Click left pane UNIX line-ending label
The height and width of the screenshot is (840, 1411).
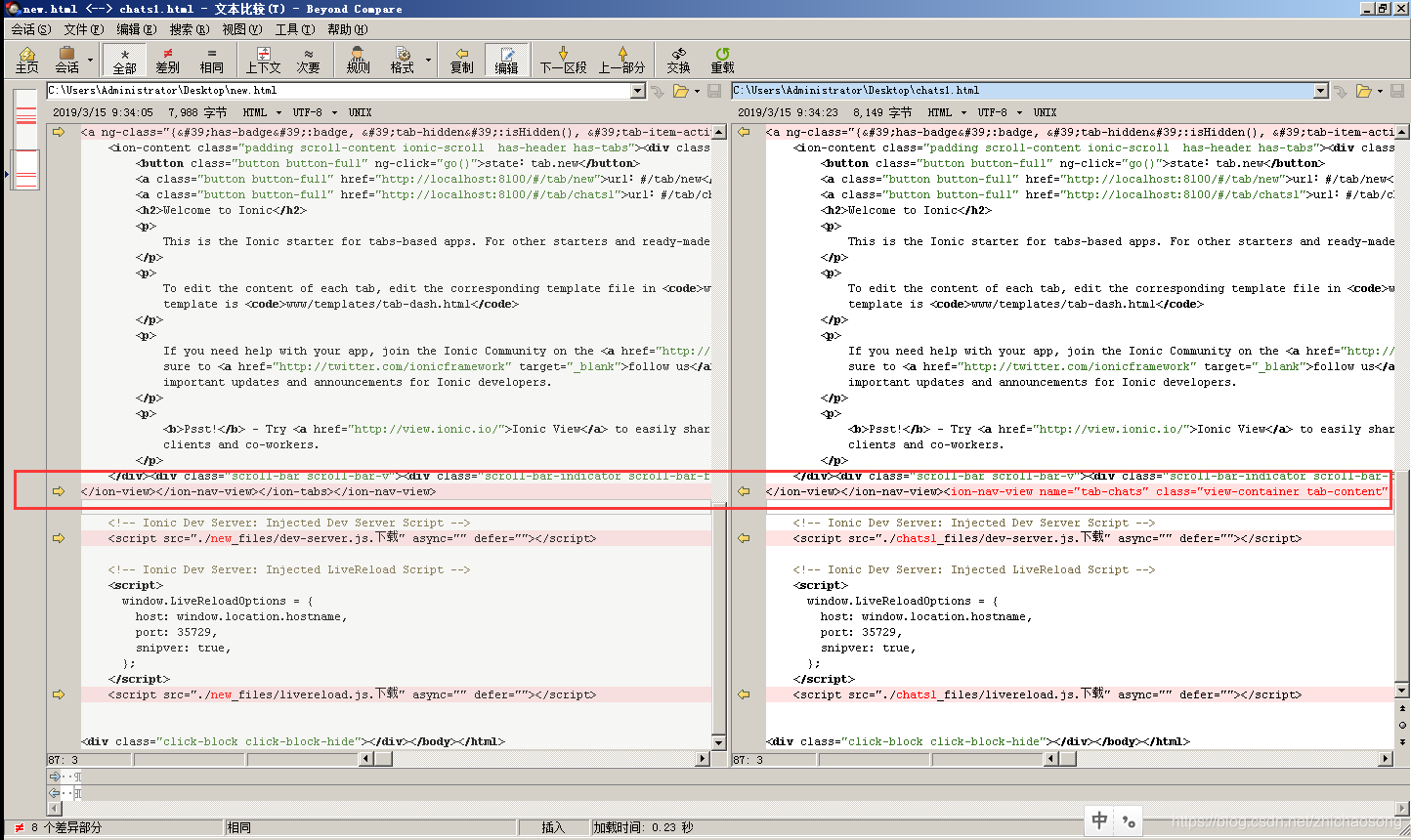(x=360, y=112)
